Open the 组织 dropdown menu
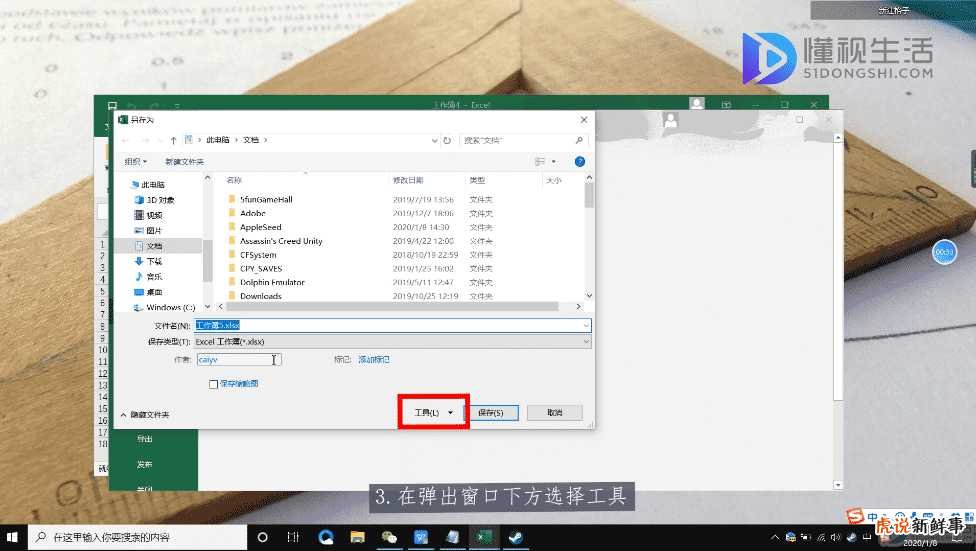The height and width of the screenshot is (551, 976). point(135,161)
